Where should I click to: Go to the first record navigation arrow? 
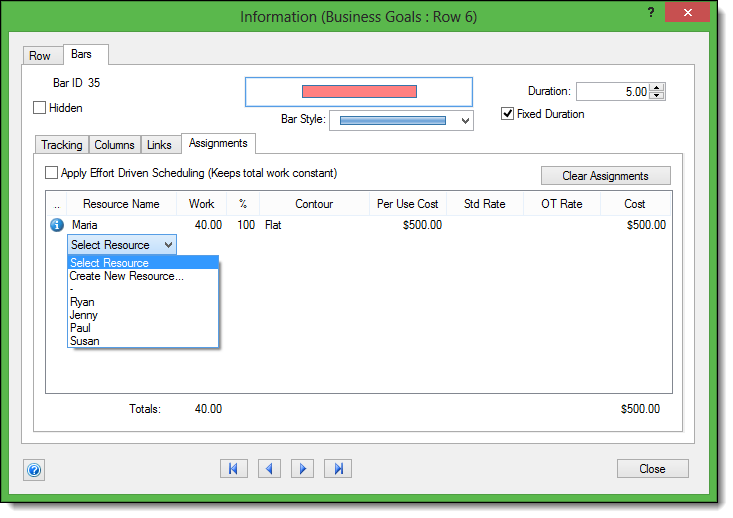coord(233,468)
